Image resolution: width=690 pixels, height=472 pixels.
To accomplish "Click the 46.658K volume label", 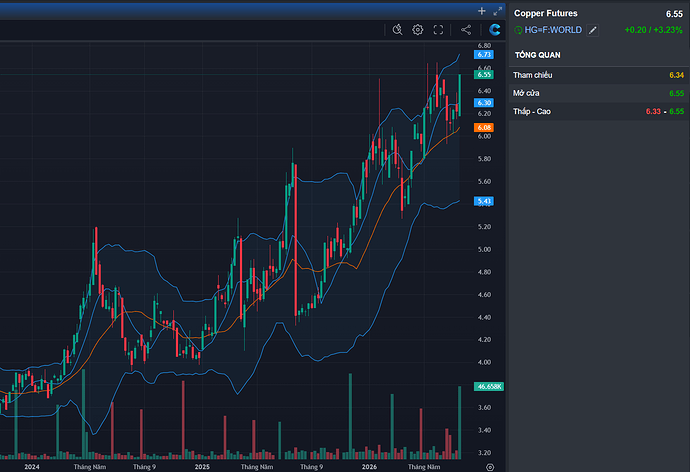I will (488, 387).
